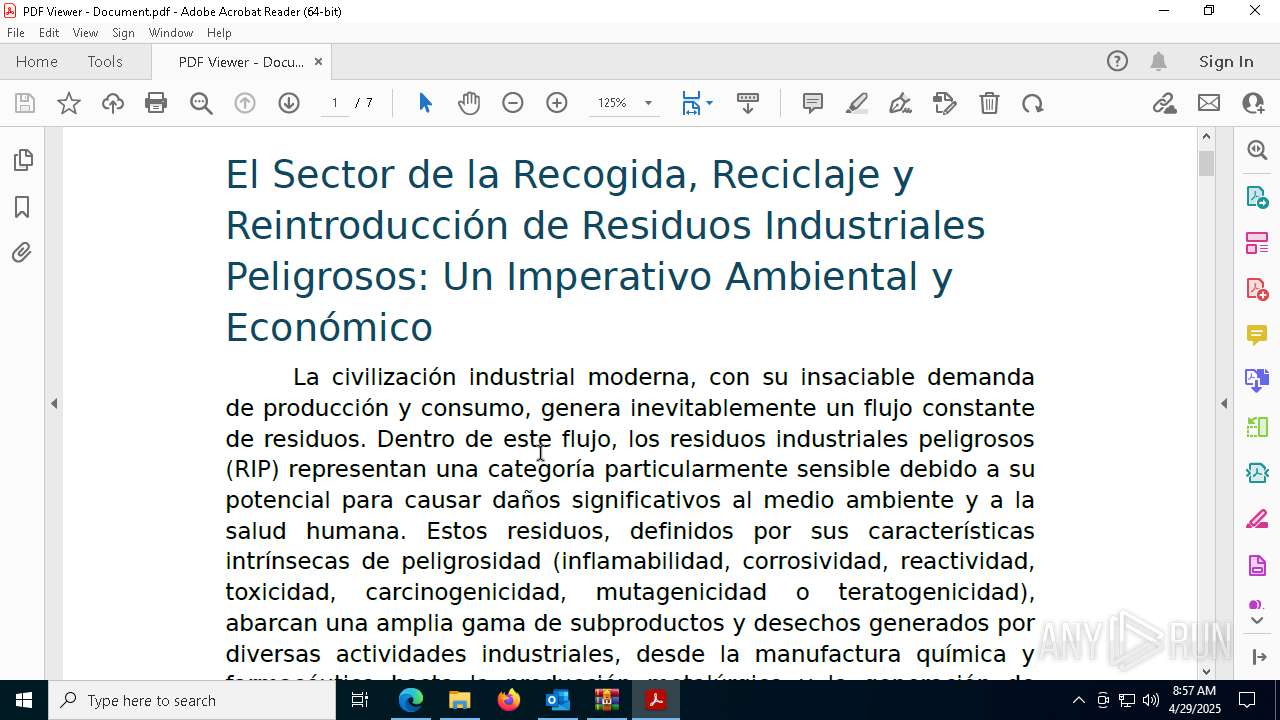This screenshot has width=1280, height=720.
Task: Click the cloud upload icon
Action: [113, 103]
